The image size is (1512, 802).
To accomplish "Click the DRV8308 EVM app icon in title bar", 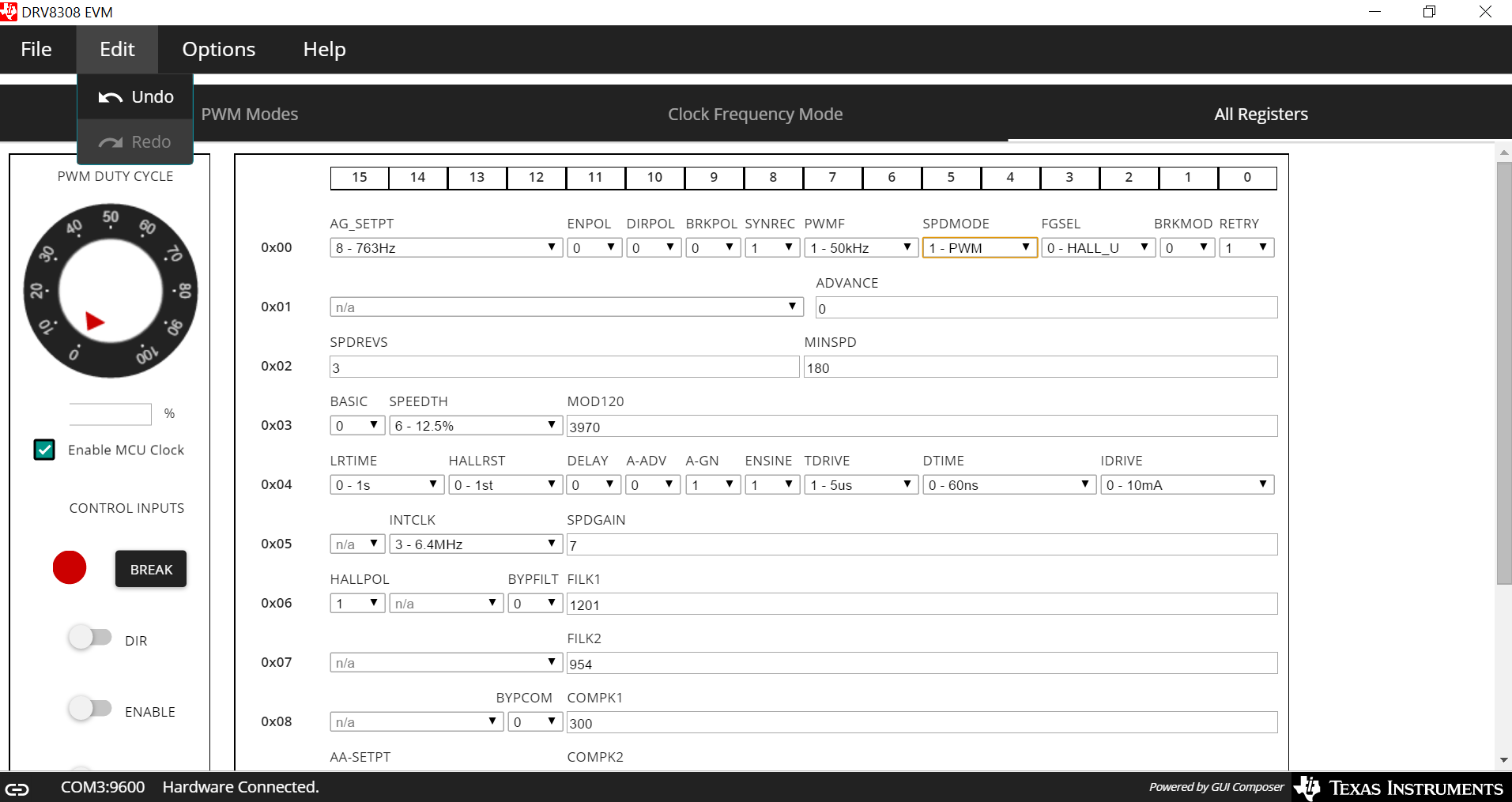I will (9, 12).
